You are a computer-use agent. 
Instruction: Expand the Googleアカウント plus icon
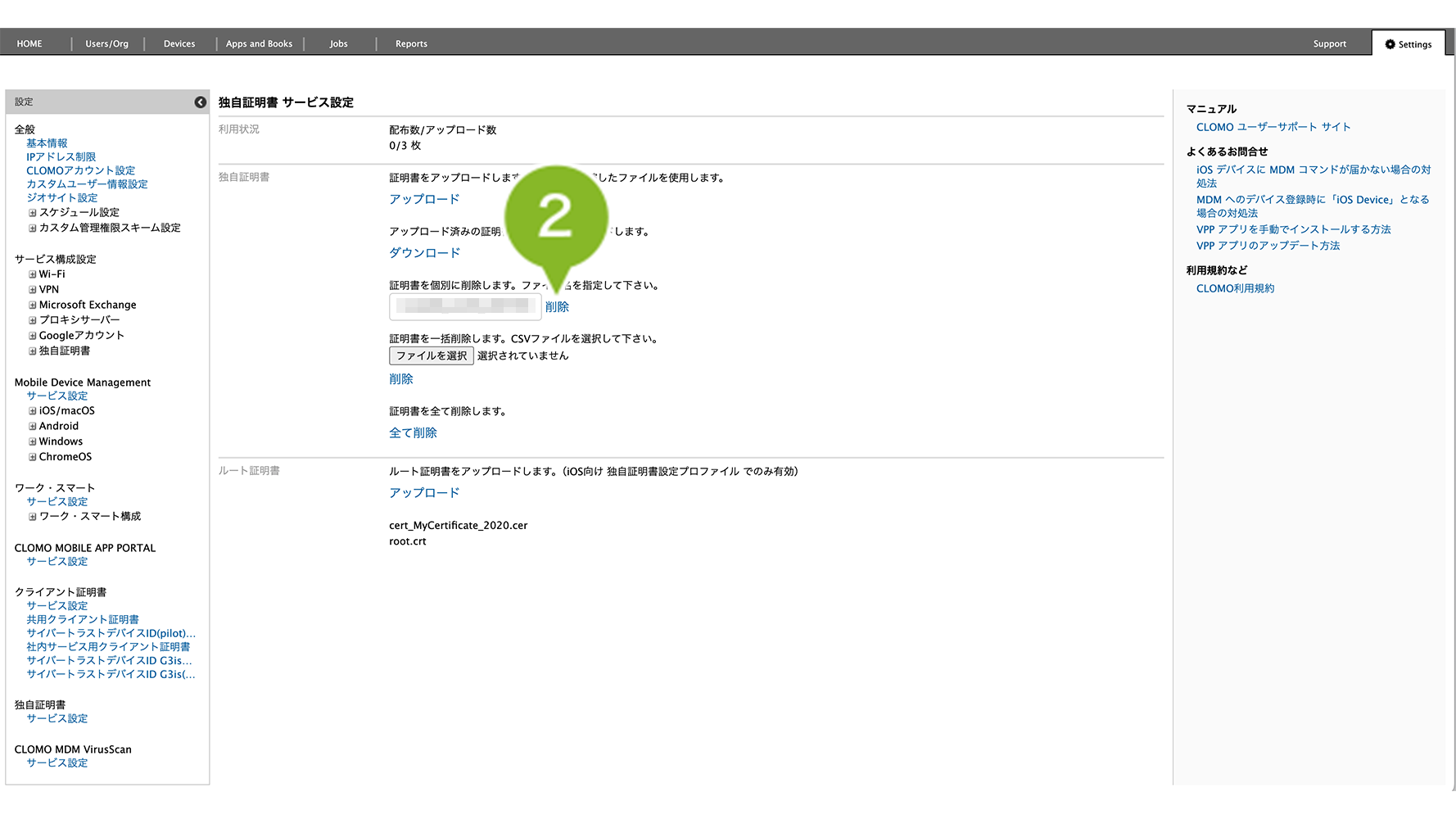tap(33, 336)
